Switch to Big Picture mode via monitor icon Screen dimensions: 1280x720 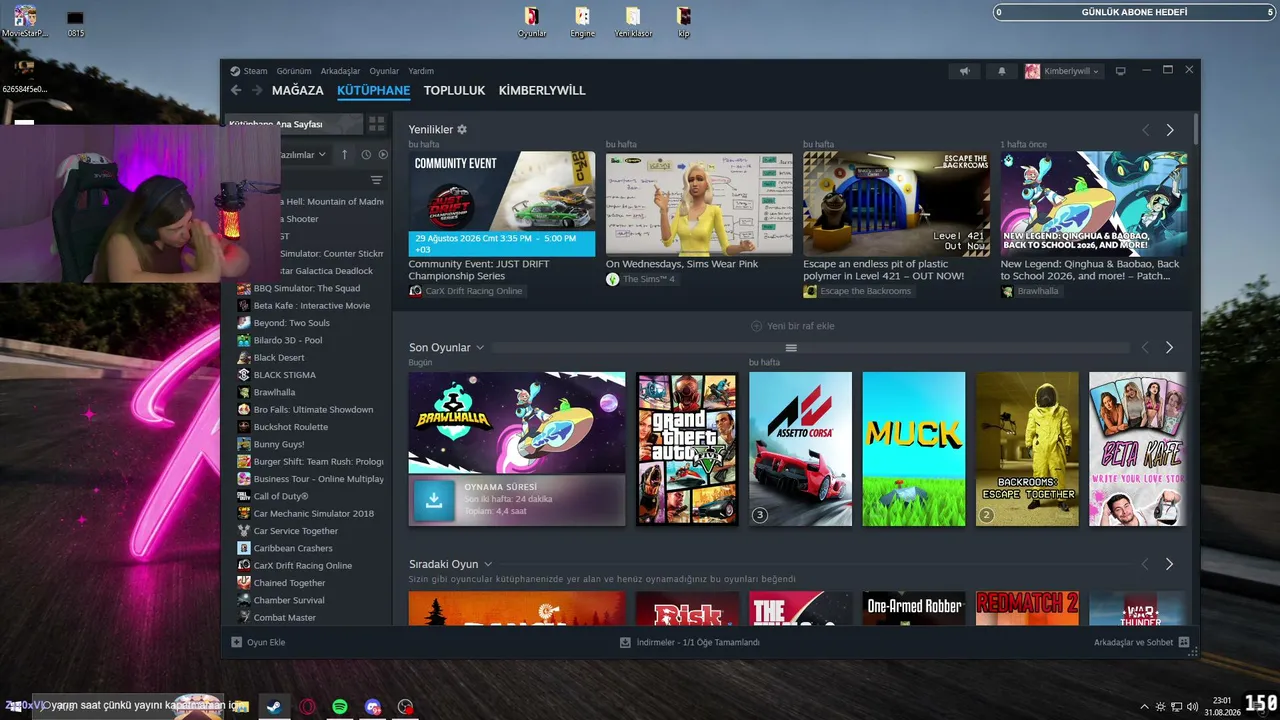1121,71
